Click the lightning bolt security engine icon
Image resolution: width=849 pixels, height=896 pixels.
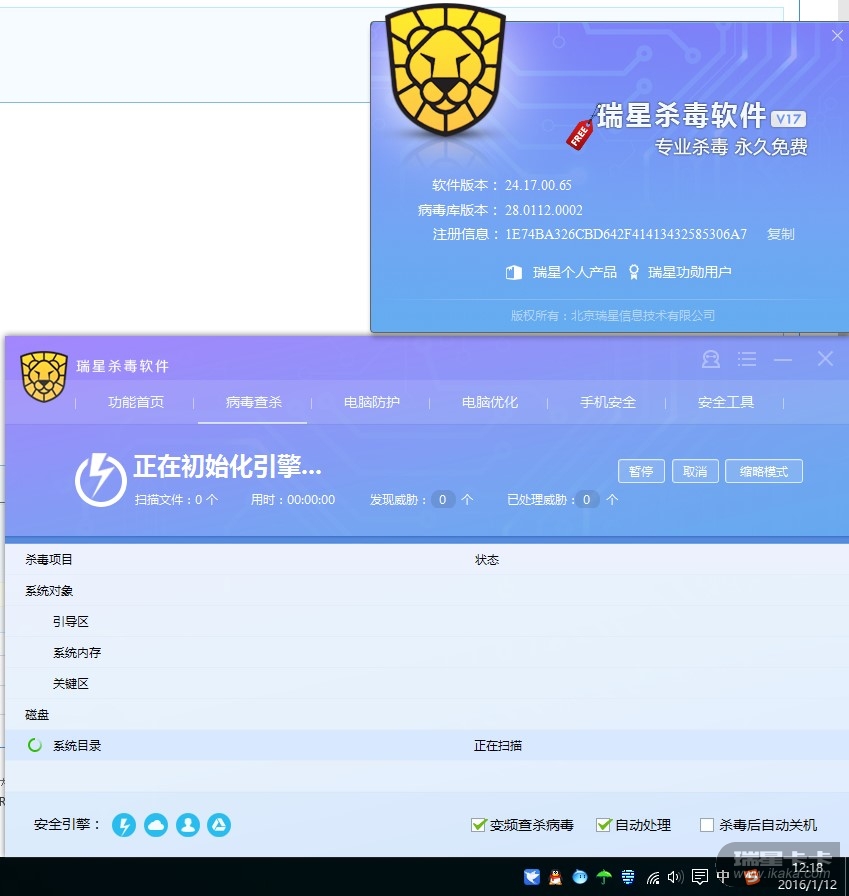[124, 825]
